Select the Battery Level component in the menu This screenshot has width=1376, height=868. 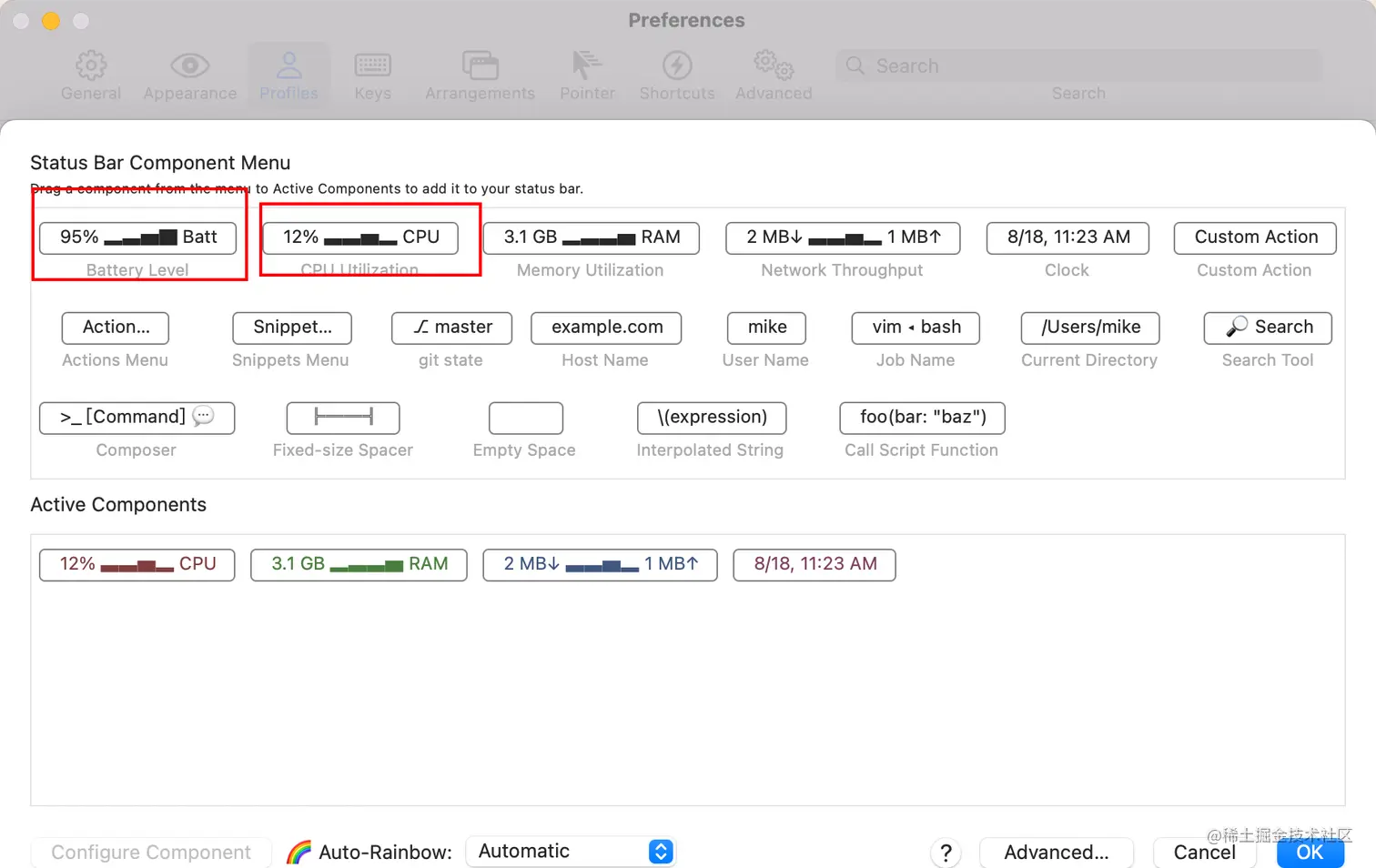click(138, 237)
